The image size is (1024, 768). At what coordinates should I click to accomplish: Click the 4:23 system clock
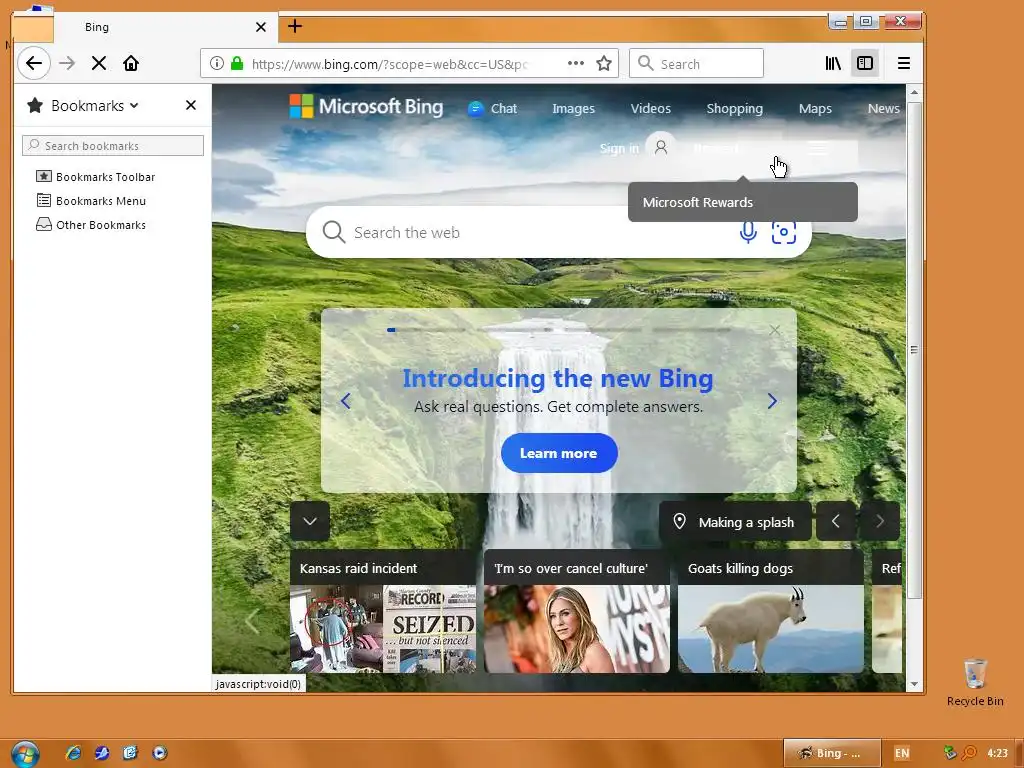997,753
